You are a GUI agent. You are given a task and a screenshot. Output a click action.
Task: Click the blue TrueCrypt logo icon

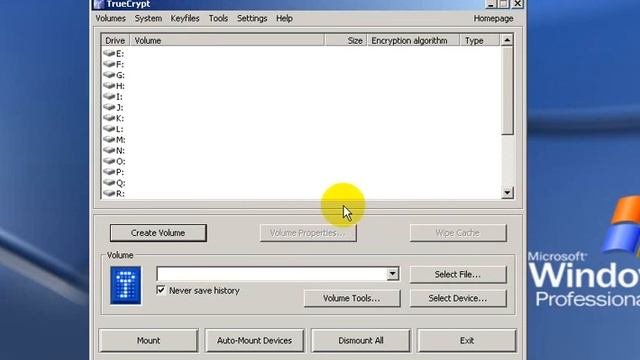pos(126,285)
